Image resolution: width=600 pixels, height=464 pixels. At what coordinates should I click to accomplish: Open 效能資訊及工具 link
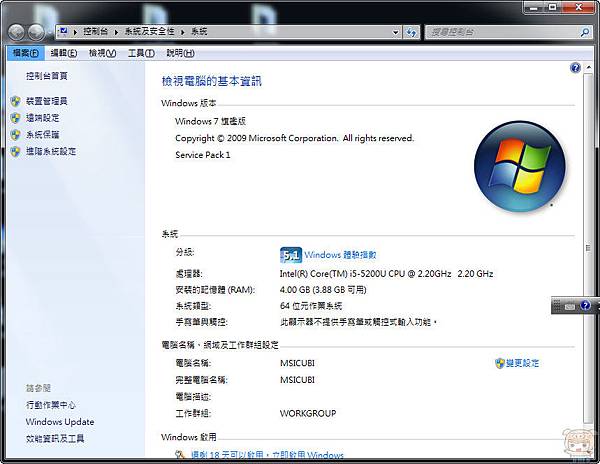tap(55, 438)
